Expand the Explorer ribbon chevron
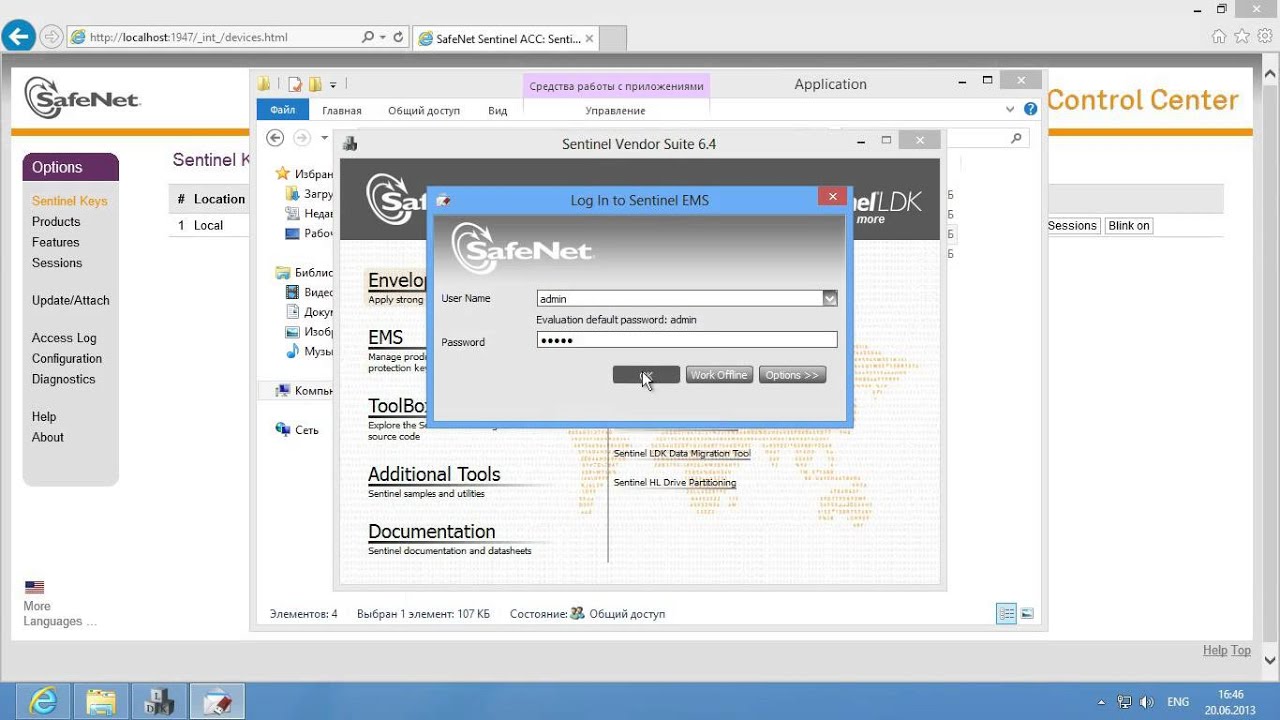Screen dimensions: 1280x720 point(1010,109)
